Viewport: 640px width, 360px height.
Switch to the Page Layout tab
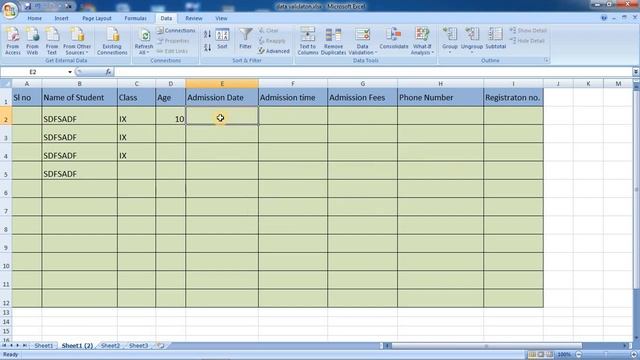tap(97, 18)
